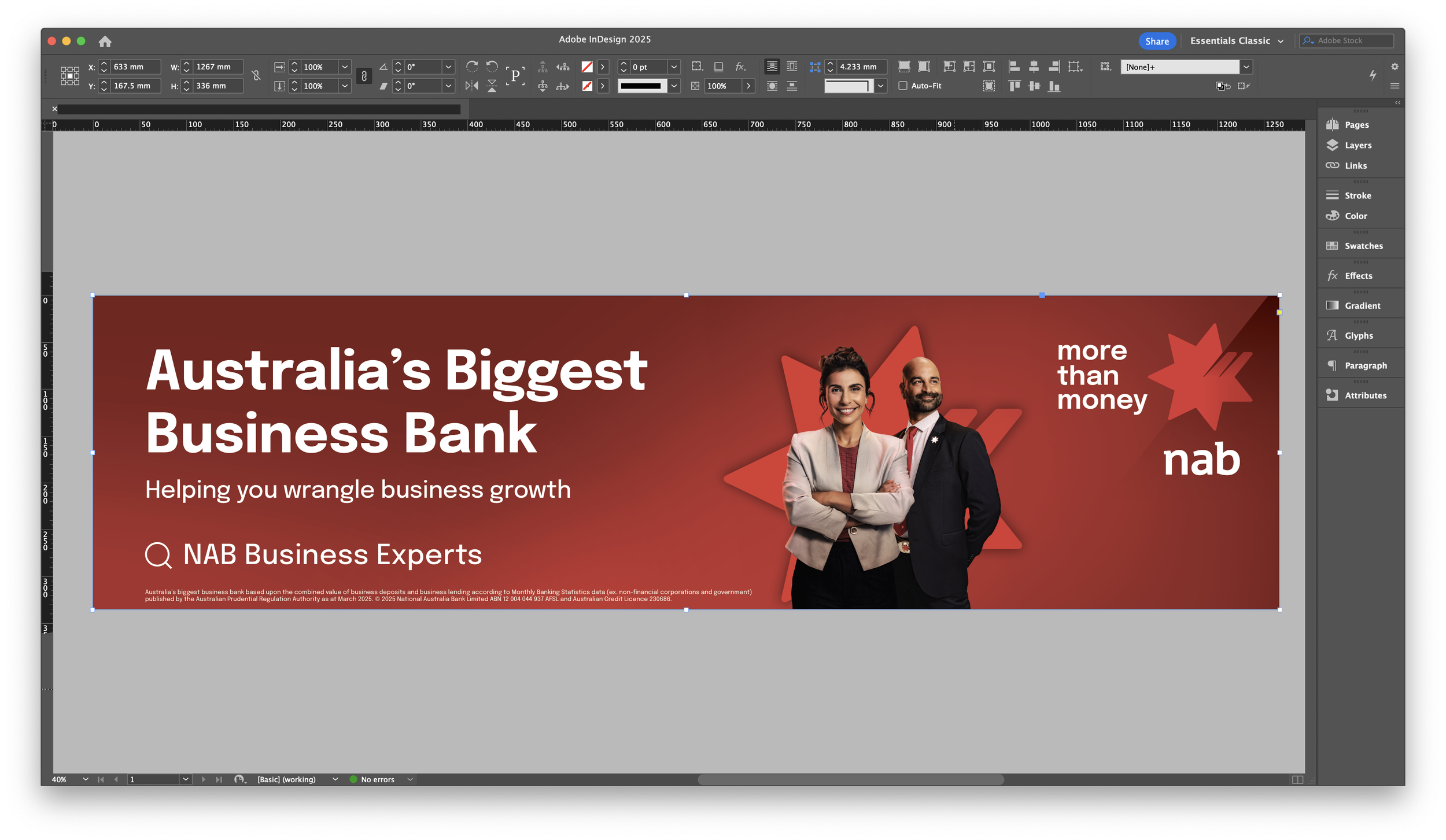The height and width of the screenshot is (840, 1446).
Task: Click the fill color swatch
Action: (587, 67)
